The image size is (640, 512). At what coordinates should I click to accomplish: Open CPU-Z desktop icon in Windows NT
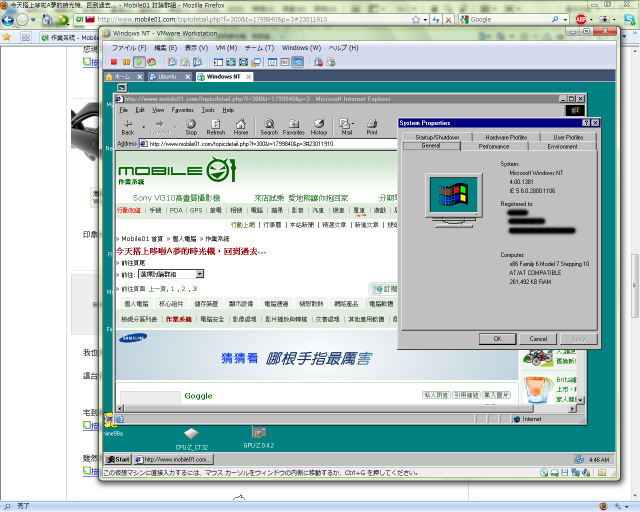click(x=191, y=439)
